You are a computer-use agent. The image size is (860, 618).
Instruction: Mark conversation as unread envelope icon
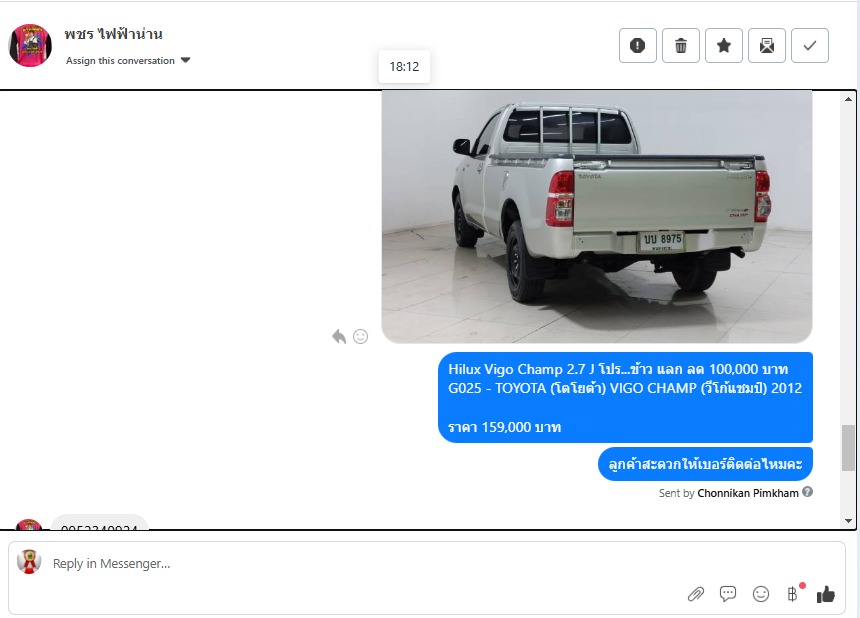[767, 46]
